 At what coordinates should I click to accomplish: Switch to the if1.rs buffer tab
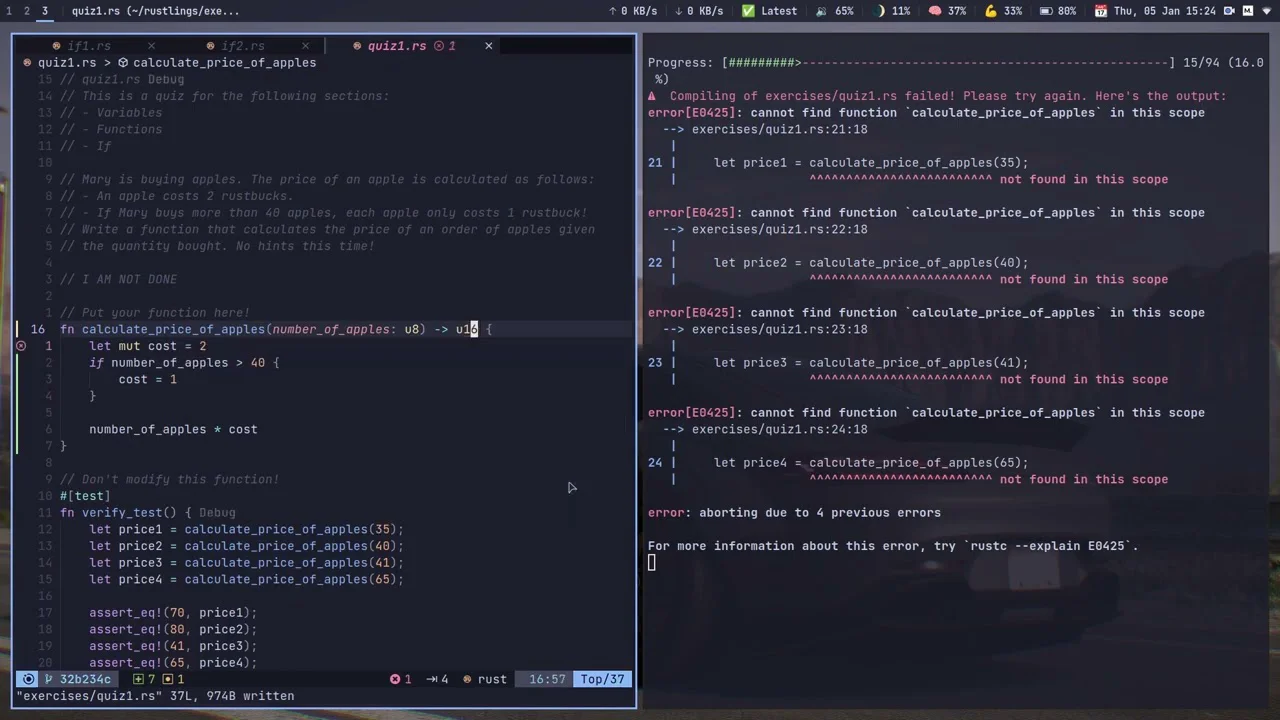[x=88, y=46]
